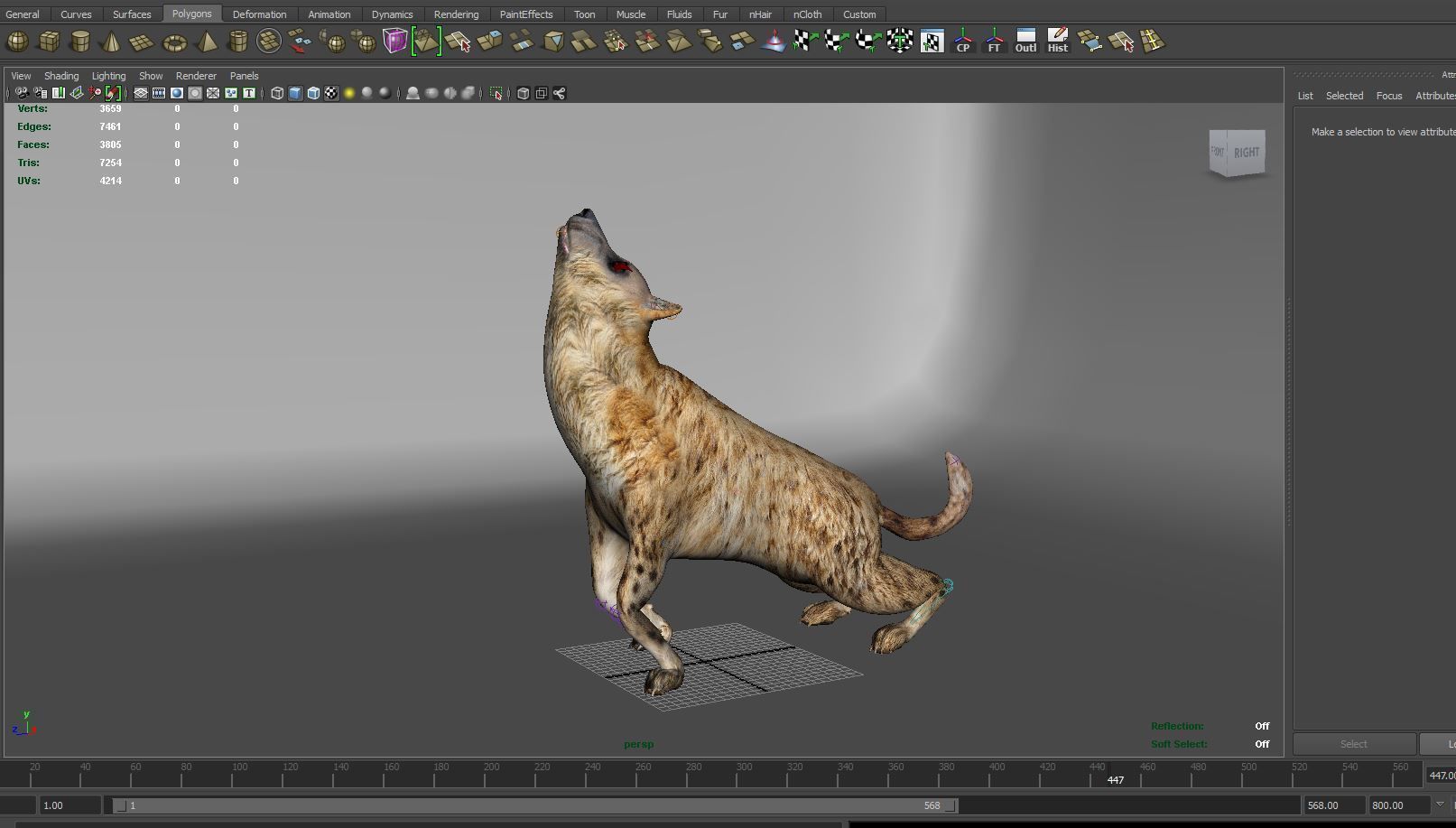Switch to the Deformation shelf tab
Screen dimensions: 1456x828
point(259,14)
